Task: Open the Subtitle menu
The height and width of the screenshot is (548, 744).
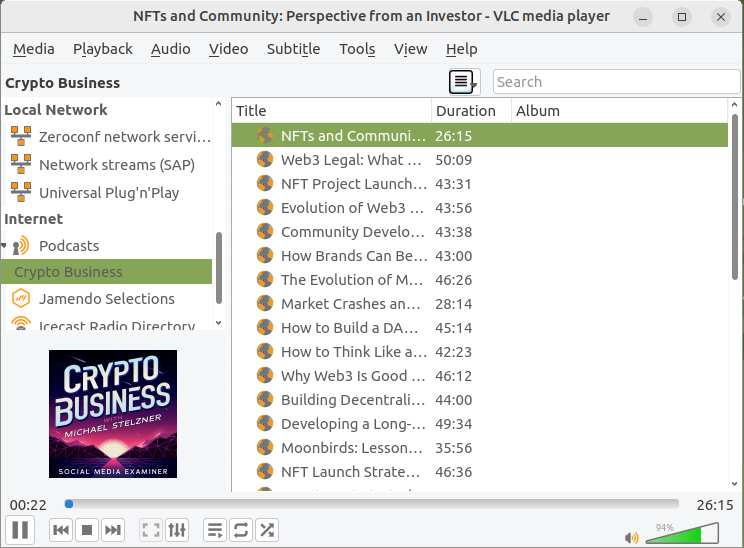Action: pyautogui.click(x=293, y=49)
